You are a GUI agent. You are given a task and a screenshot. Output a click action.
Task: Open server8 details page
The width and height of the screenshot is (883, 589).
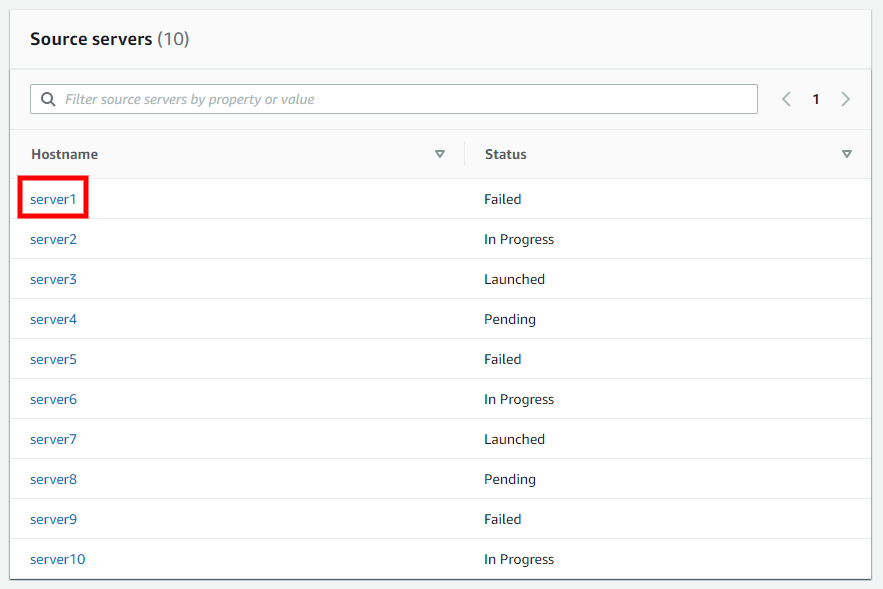pyautogui.click(x=53, y=479)
